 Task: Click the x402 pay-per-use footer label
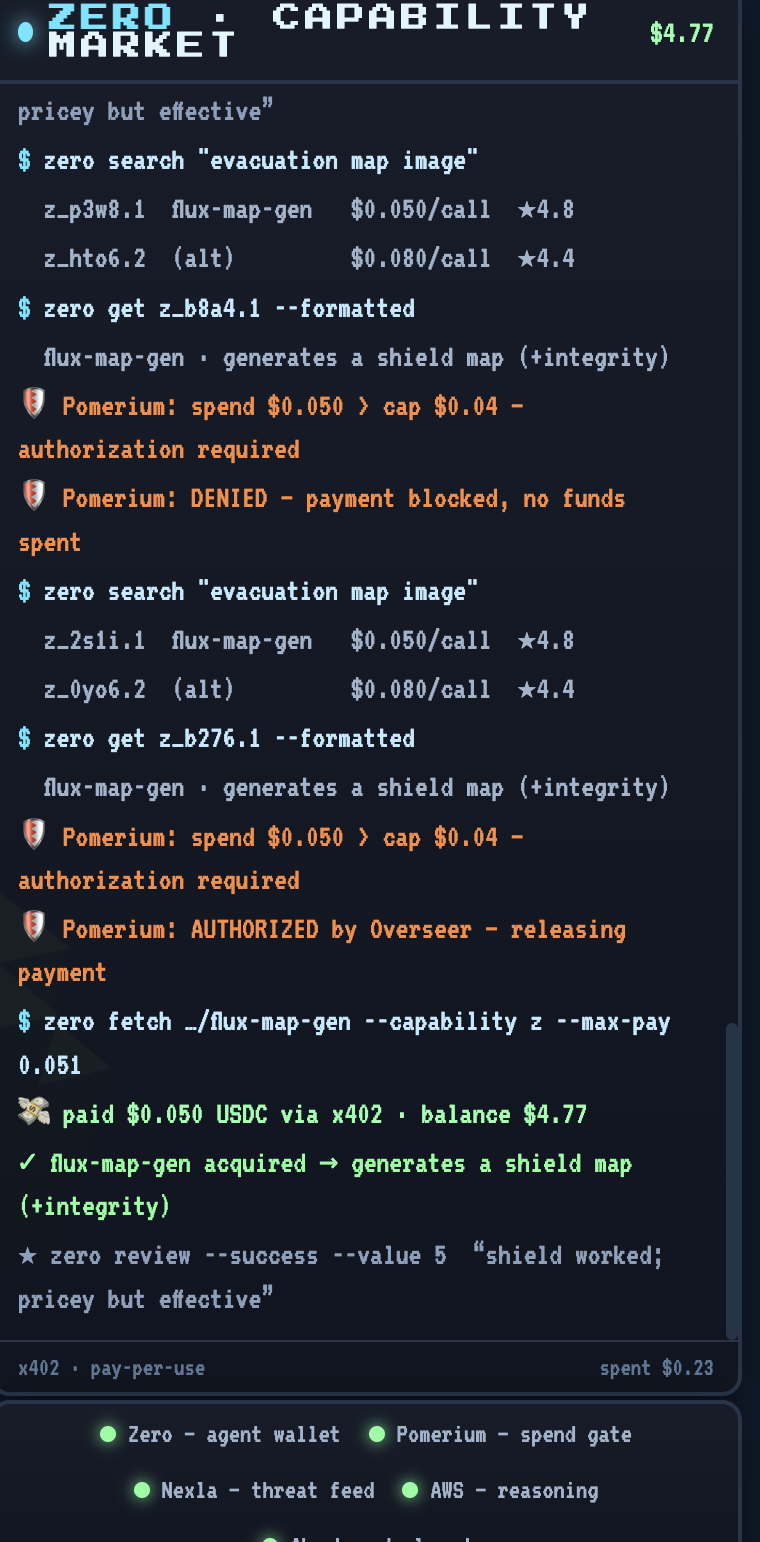(x=111, y=1368)
